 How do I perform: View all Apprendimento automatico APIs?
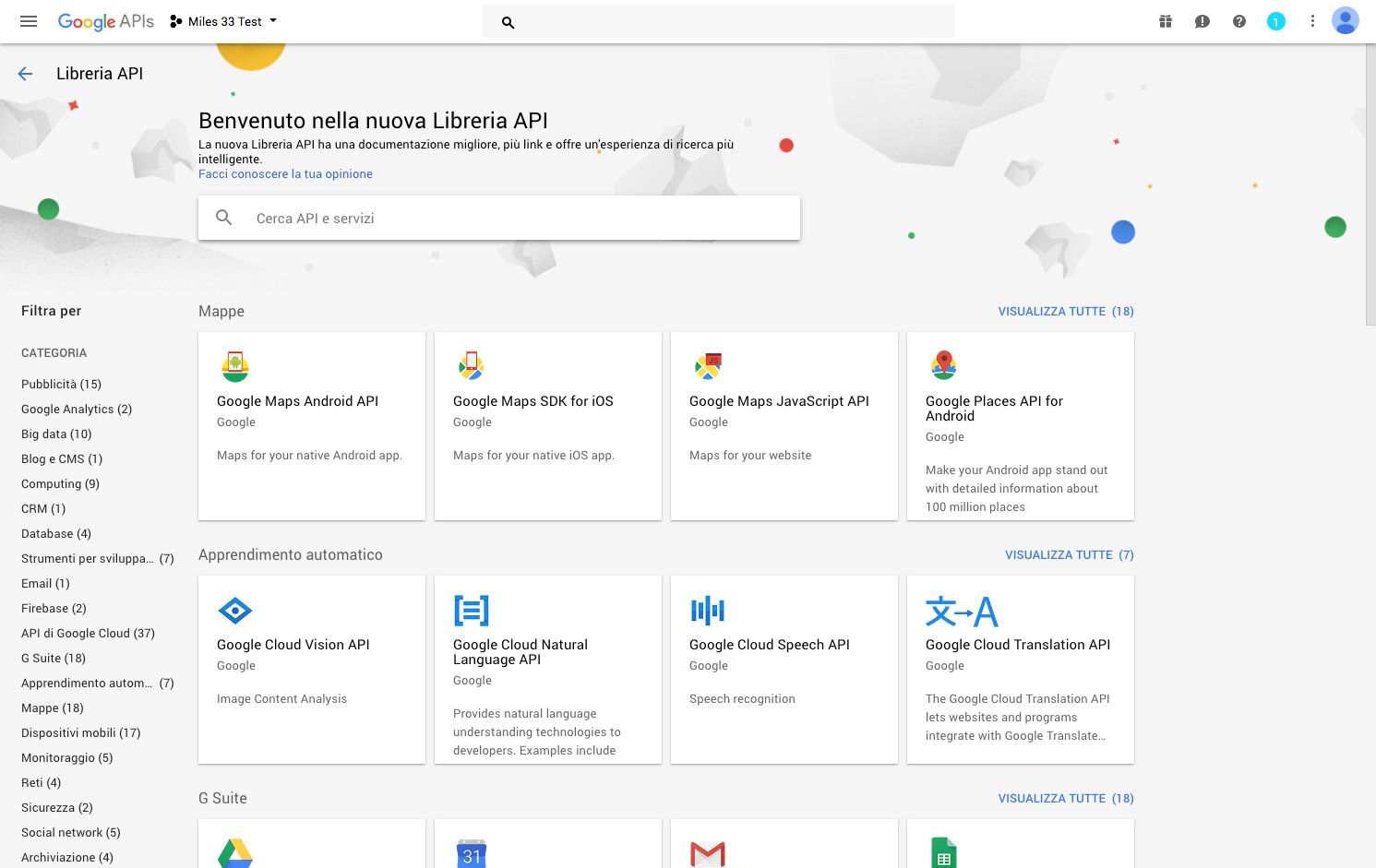pos(1069,555)
